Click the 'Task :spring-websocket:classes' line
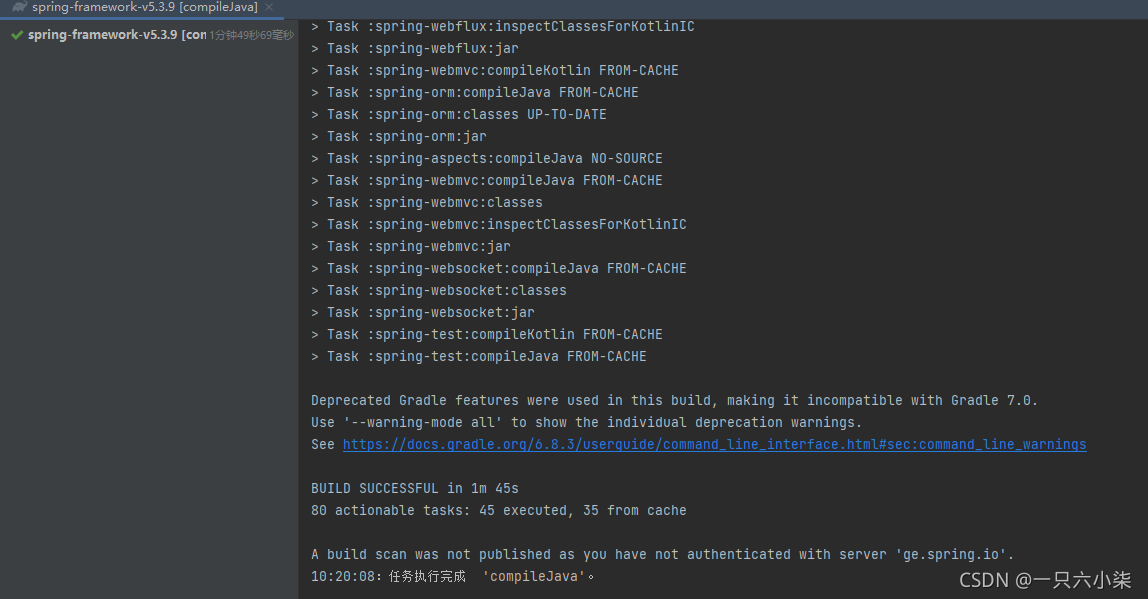 pos(439,290)
